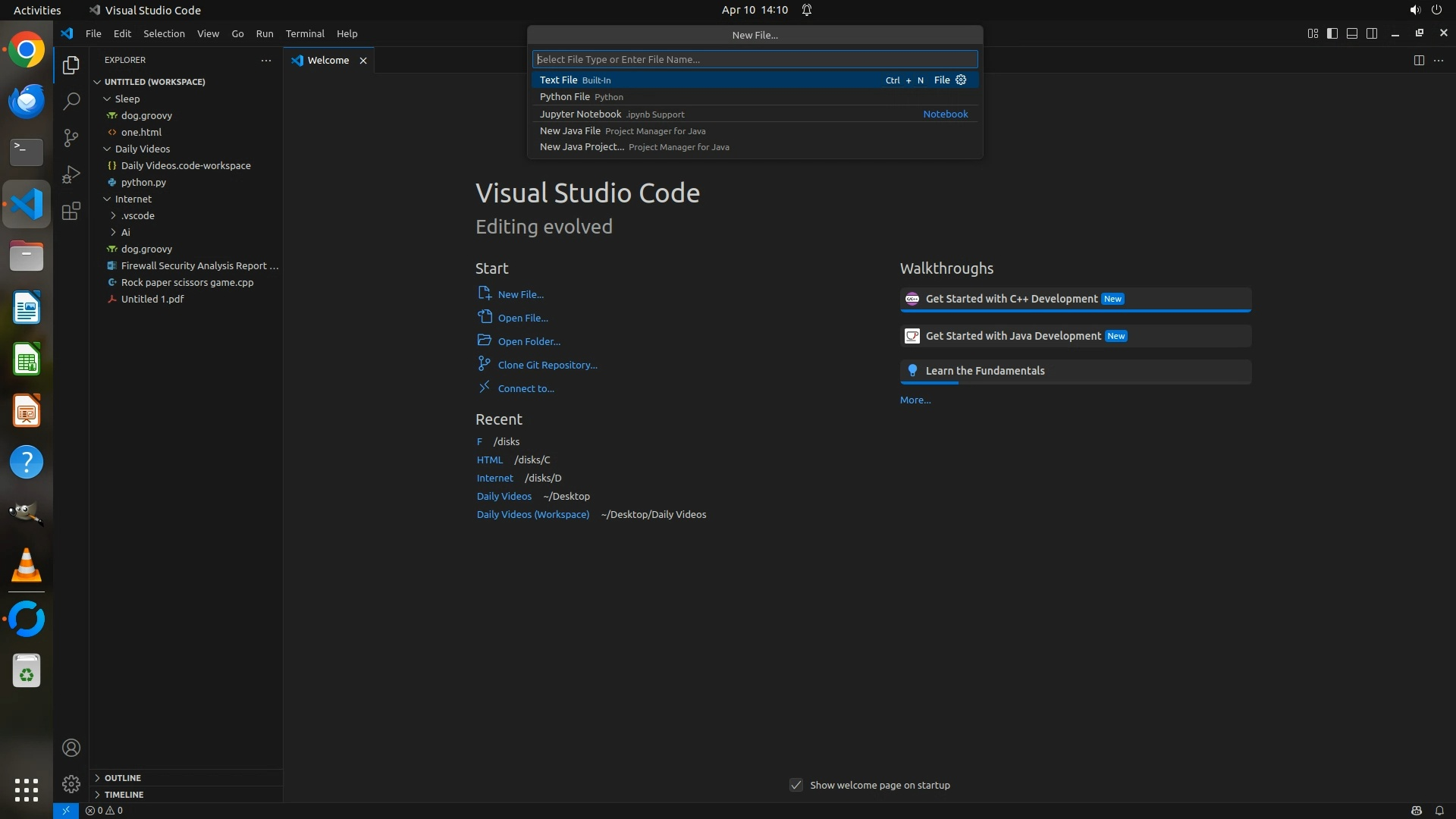Open Run and Debug view
This screenshot has width=1456, height=819.
pos(71,174)
